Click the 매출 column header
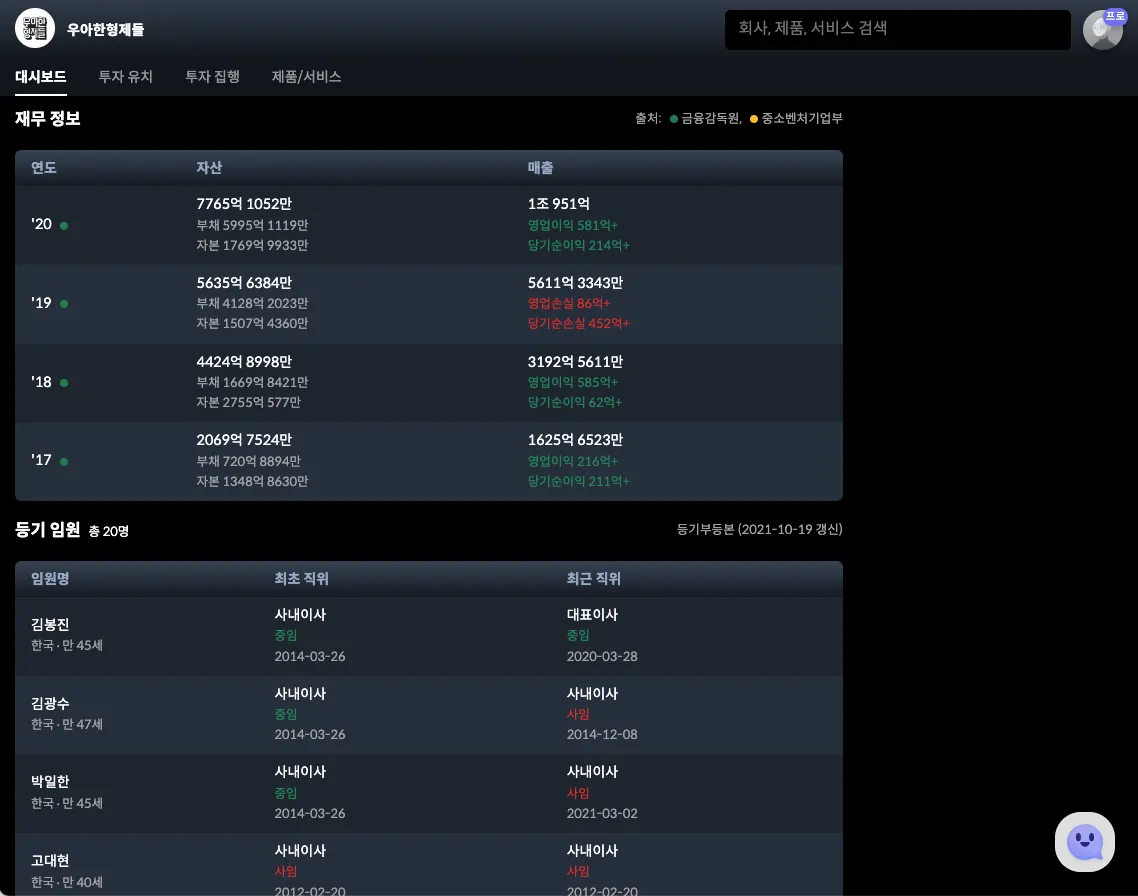Screen dimensions: 1138x896 point(540,168)
